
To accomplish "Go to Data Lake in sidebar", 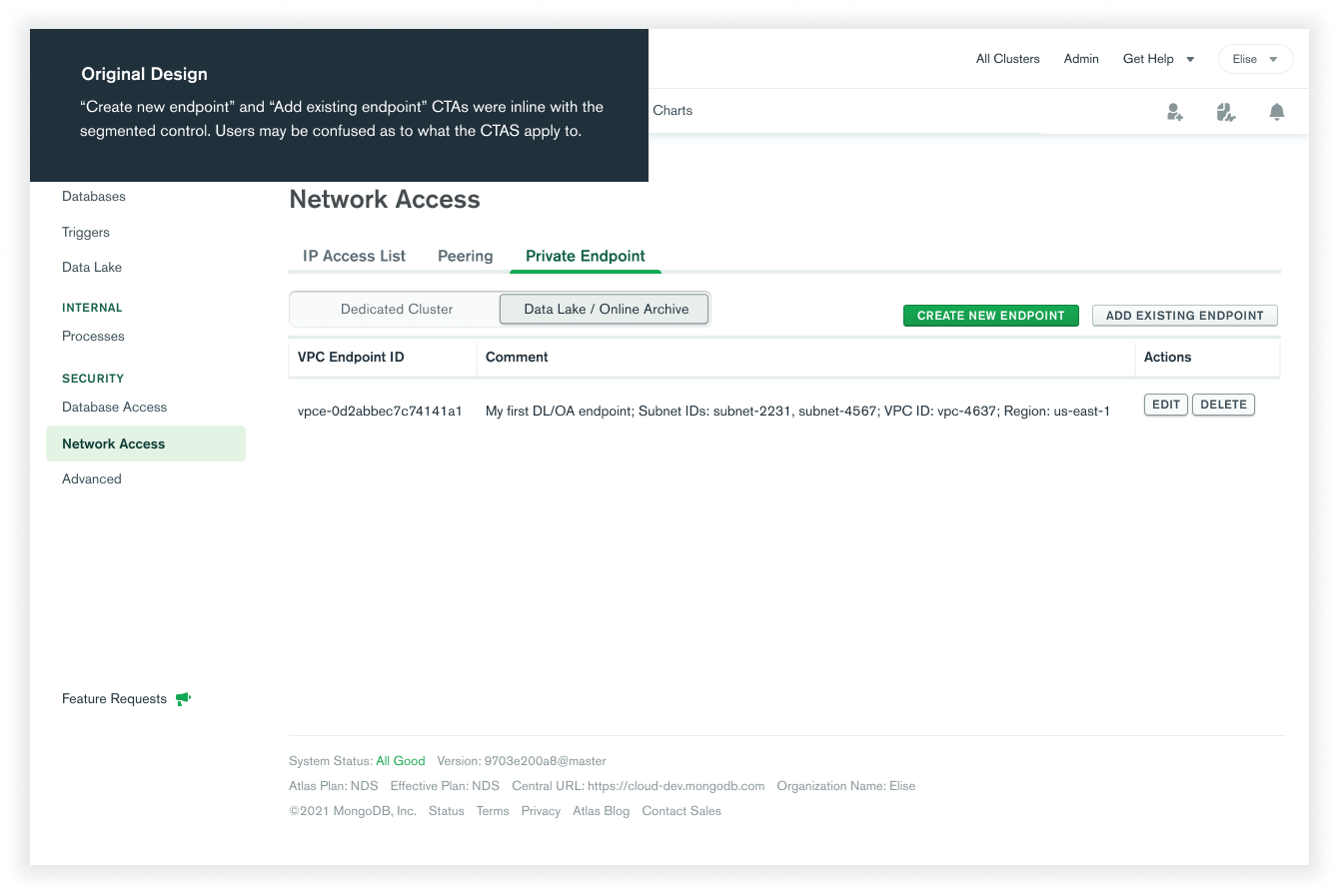I will [x=92, y=268].
